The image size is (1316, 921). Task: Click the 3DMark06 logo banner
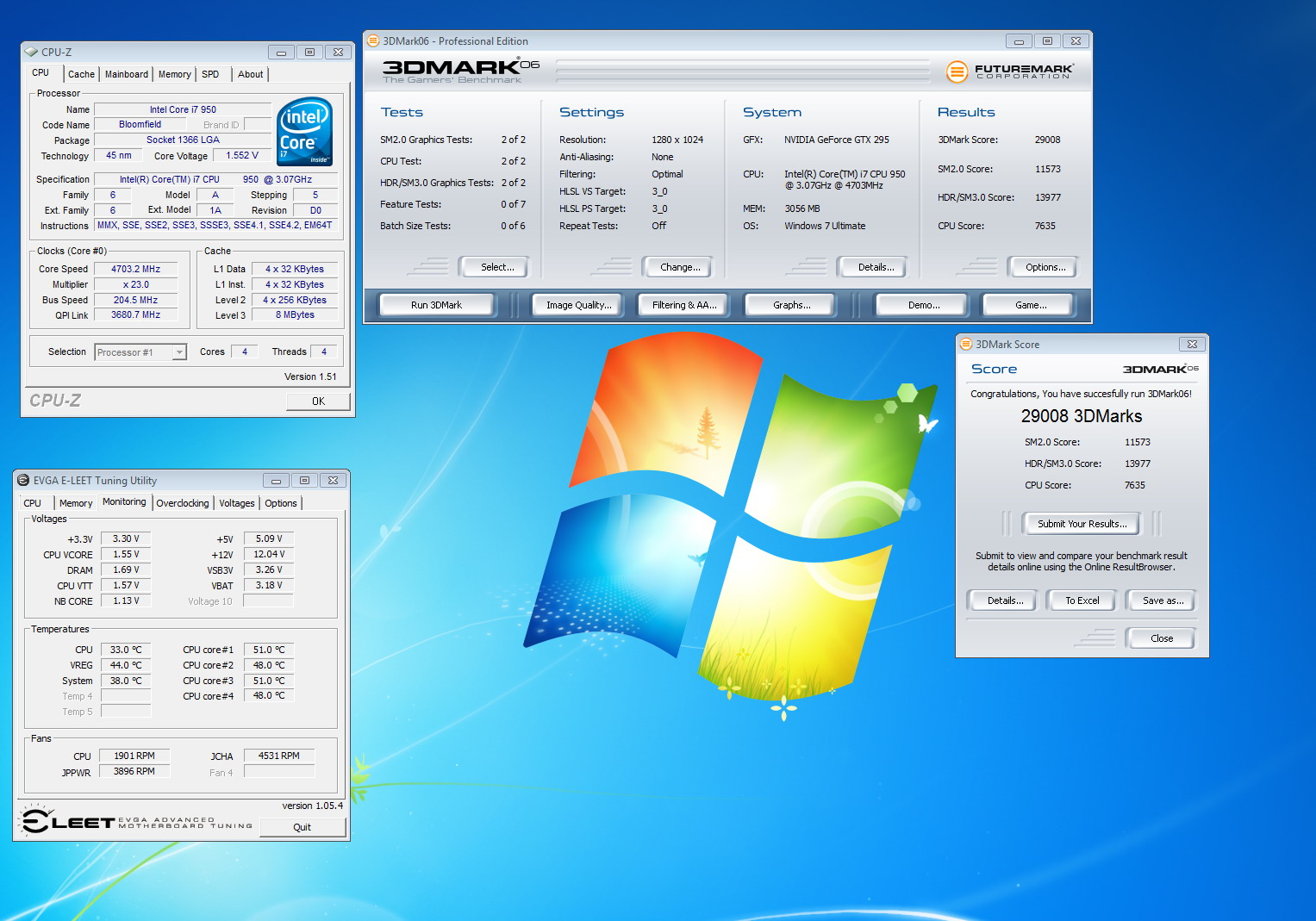[x=461, y=71]
